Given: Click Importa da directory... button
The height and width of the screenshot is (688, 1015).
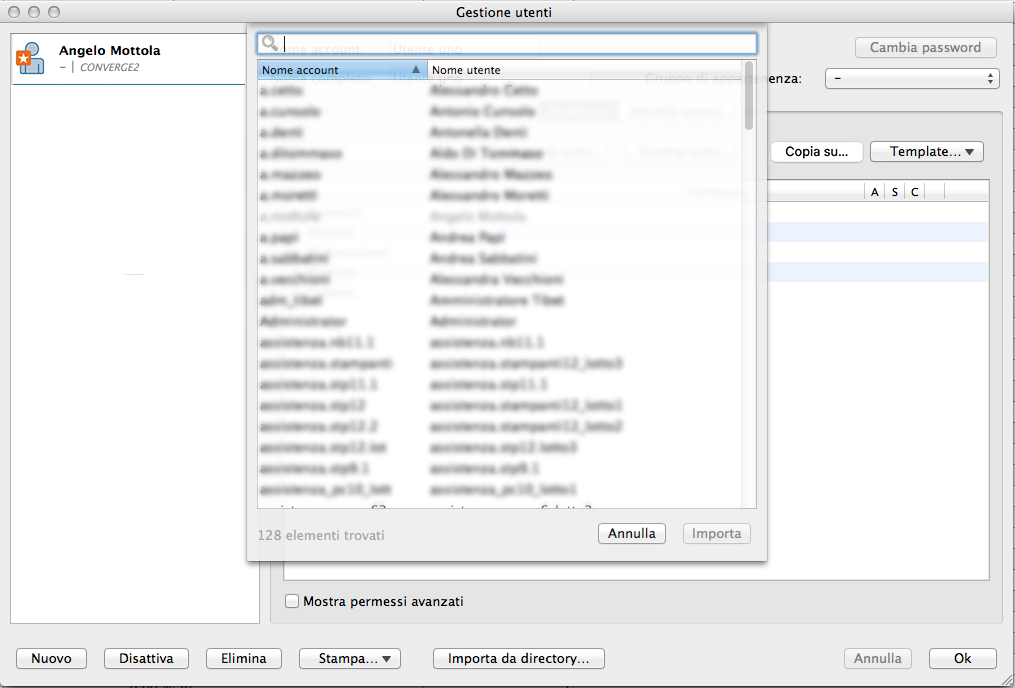Looking at the screenshot, I should 518,659.
